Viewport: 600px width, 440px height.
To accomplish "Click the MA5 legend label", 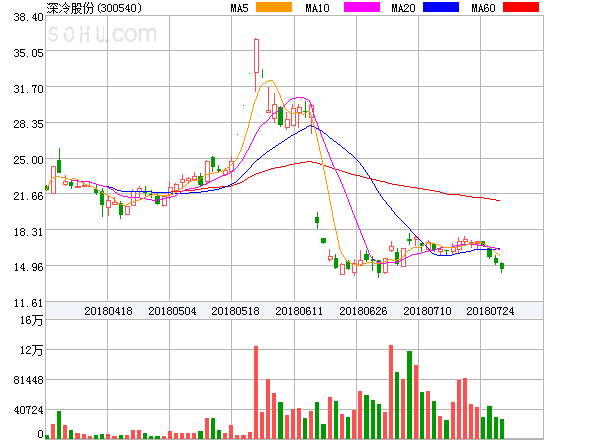I will pos(239,8).
